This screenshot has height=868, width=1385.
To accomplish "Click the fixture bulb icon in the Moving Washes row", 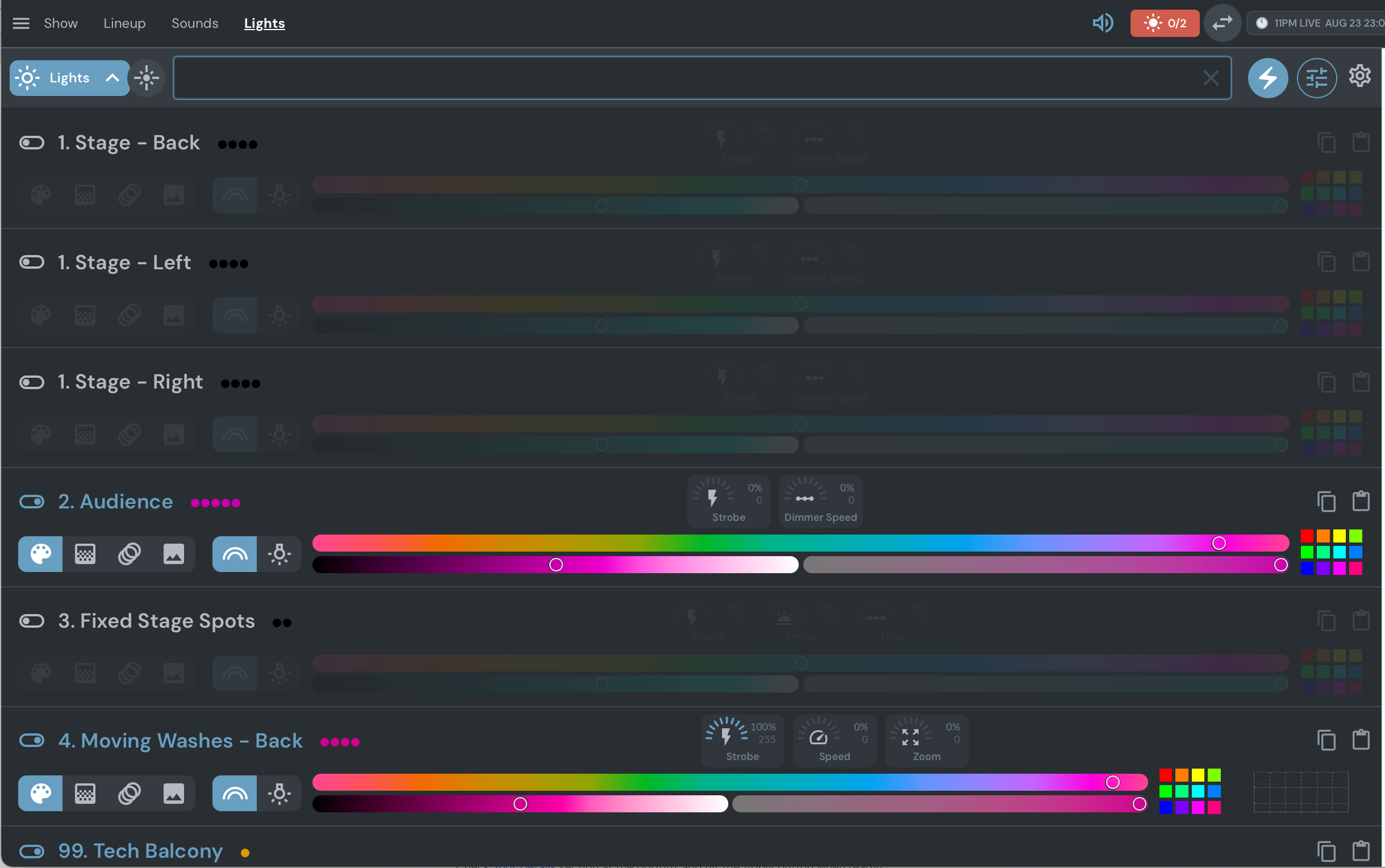I will point(279,793).
